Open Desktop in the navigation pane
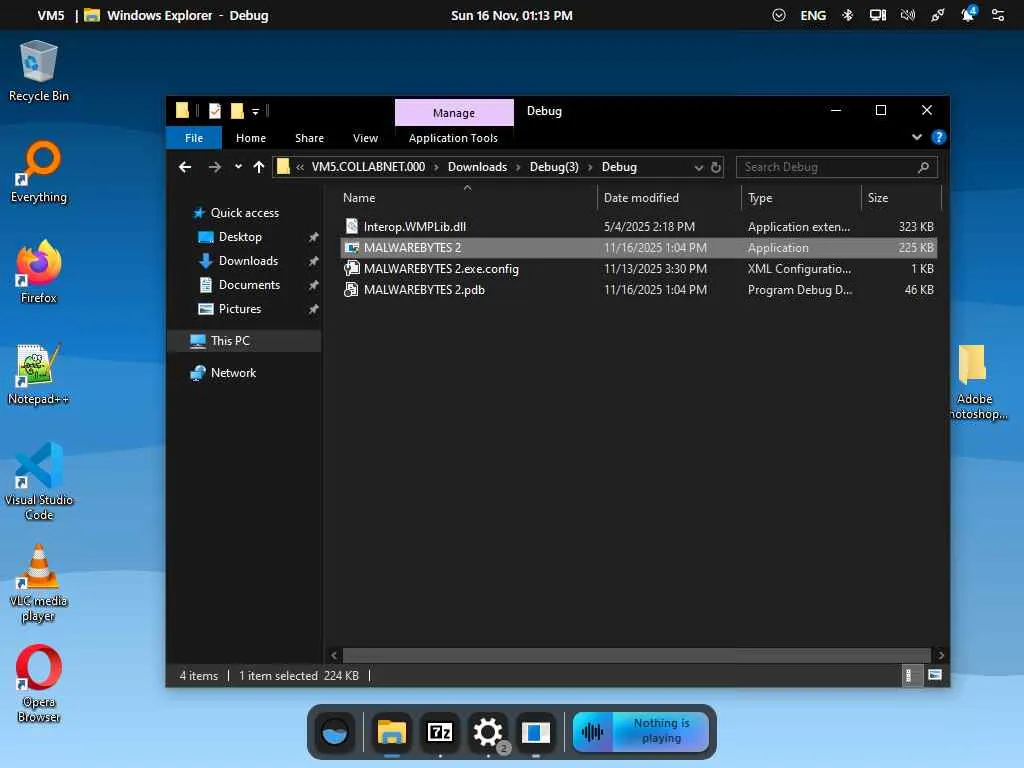Viewport: 1024px width, 768px height. tap(240, 237)
